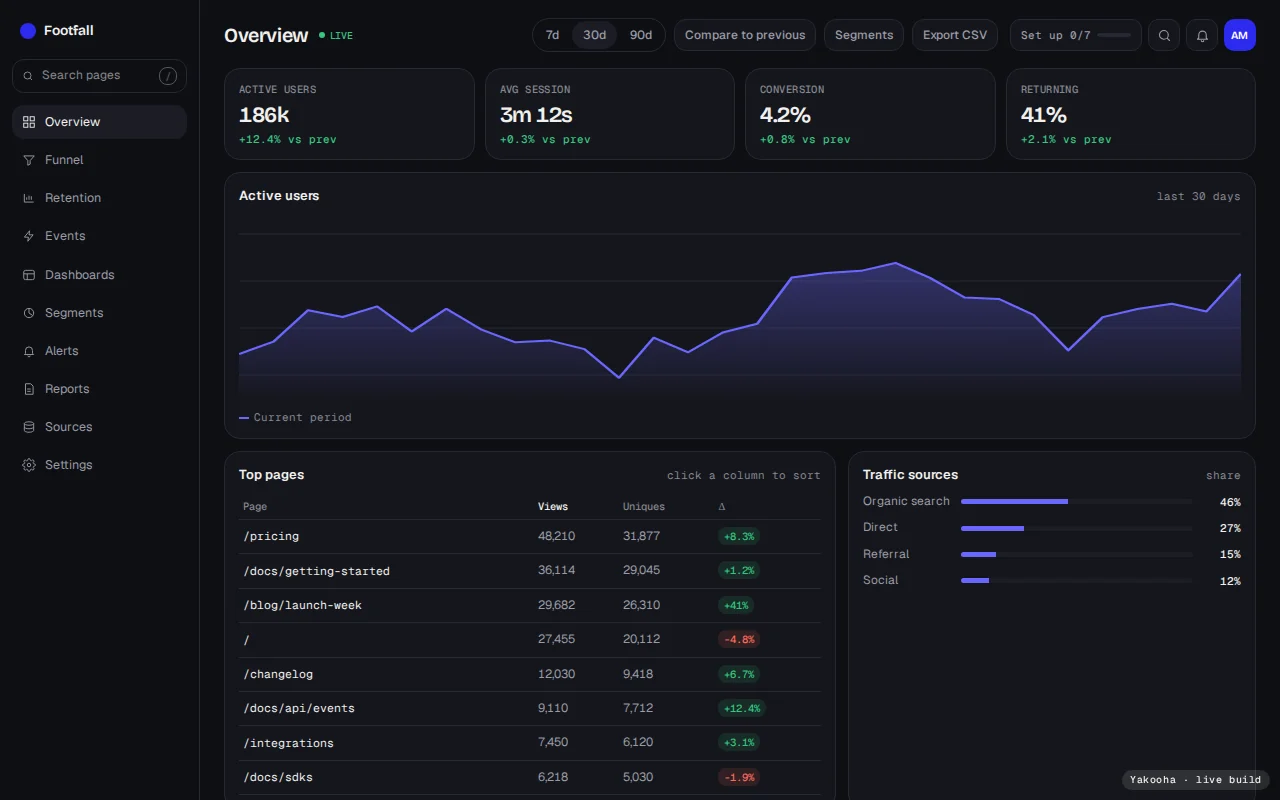Screen dimensions: 1280x800
Task: Select the 30d time range
Action: (x=595, y=35)
